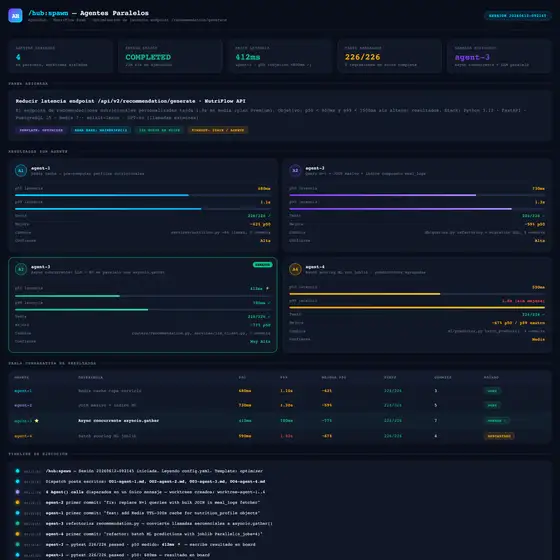Screen dimensions: 560x560
Task: Click the agent-1 status badge in table
Action: (492, 391)
